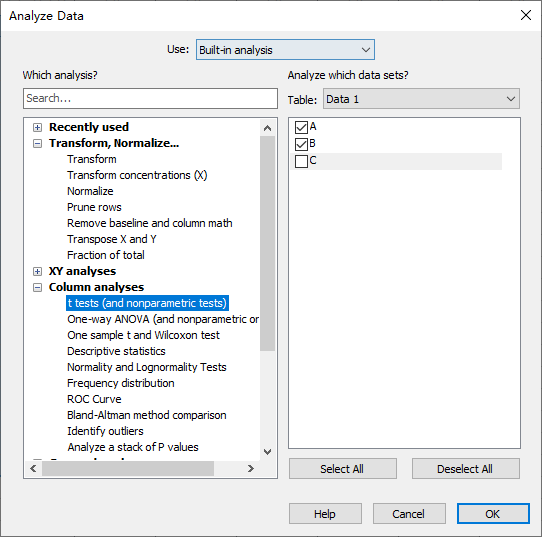Check data set C

pyautogui.click(x=301, y=161)
